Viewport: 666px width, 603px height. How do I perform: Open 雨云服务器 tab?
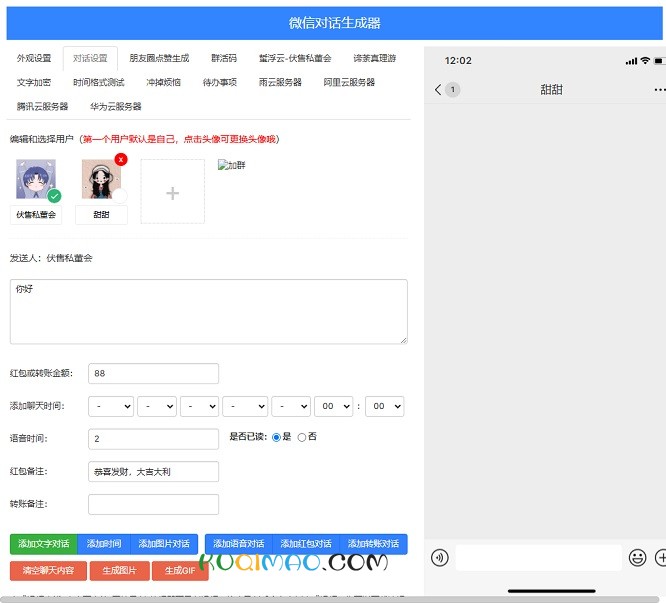(x=280, y=82)
